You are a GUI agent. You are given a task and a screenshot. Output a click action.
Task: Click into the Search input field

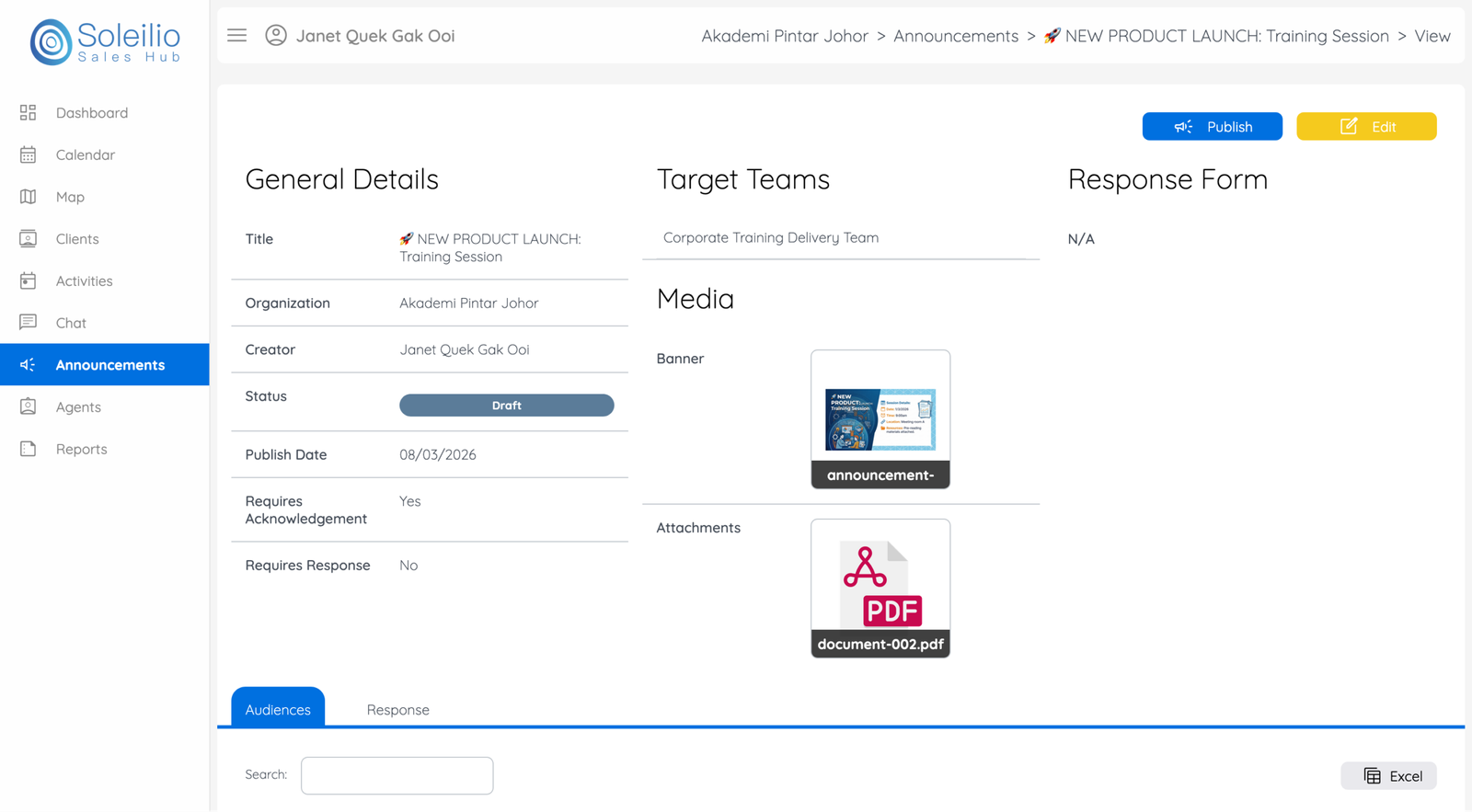click(x=397, y=775)
